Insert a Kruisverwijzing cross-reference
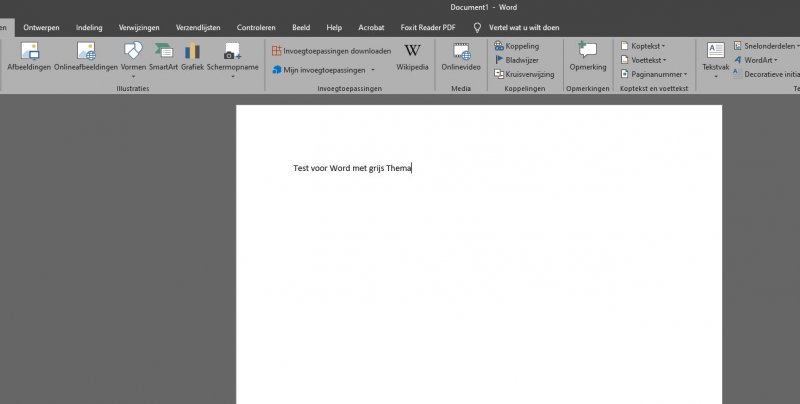Screen dimensions: 800x404 (523, 74)
